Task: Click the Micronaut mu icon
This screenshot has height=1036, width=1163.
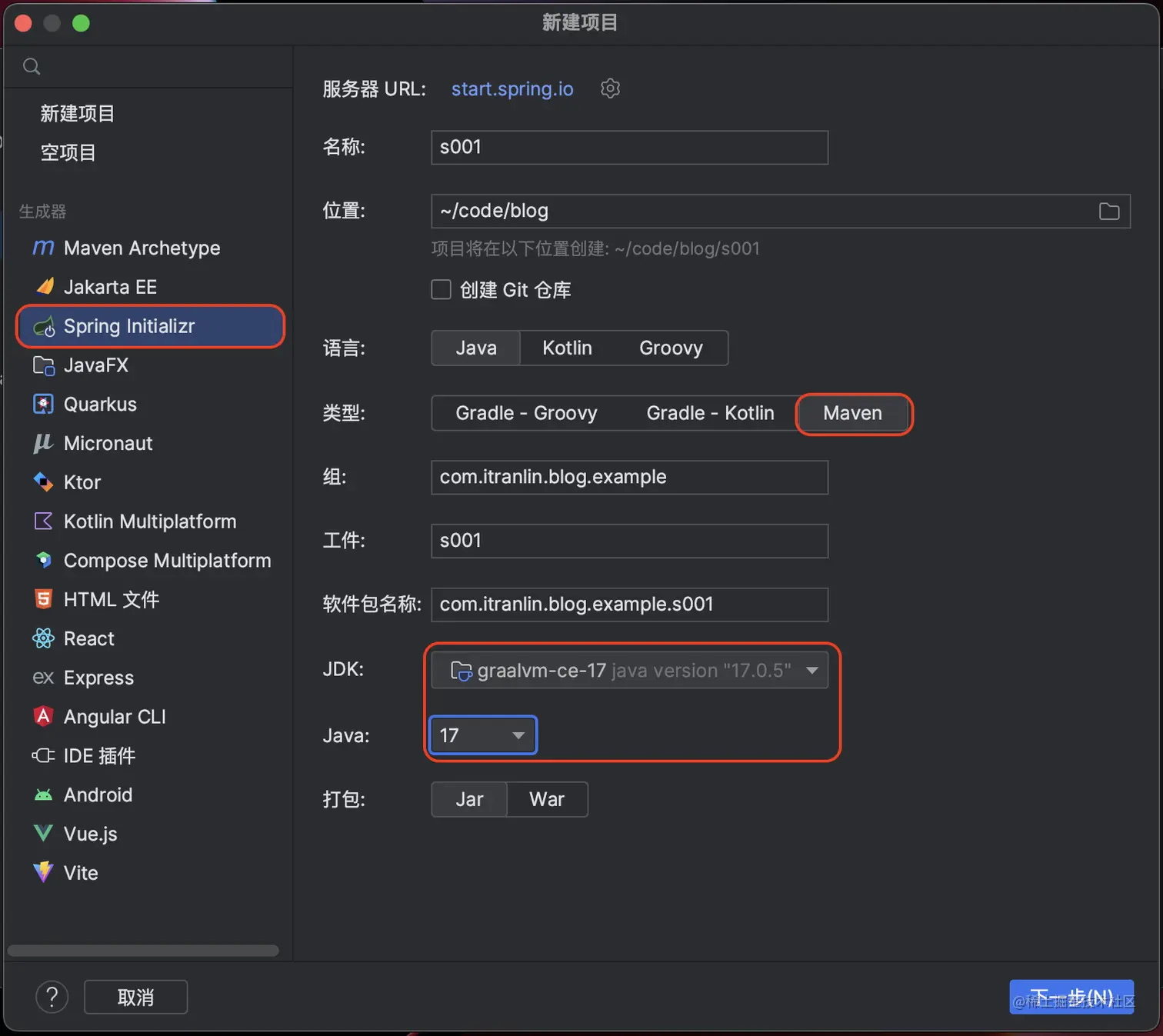Action: [x=43, y=443]
